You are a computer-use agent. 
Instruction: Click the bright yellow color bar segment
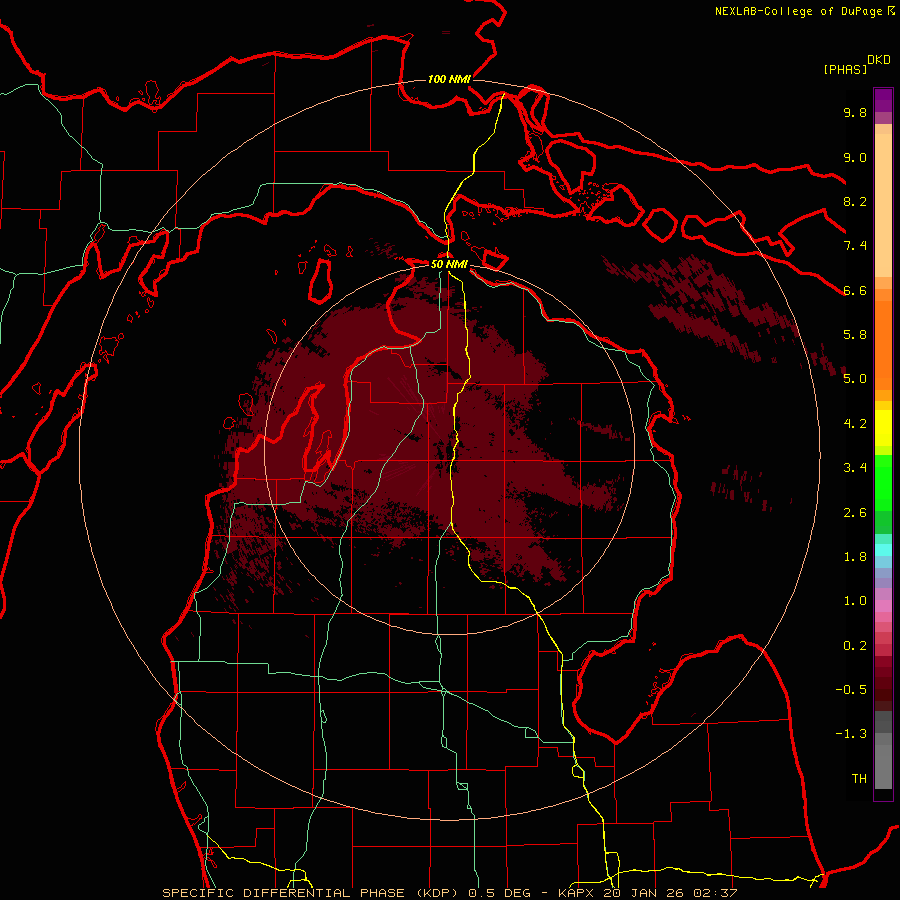coord(883,428)
